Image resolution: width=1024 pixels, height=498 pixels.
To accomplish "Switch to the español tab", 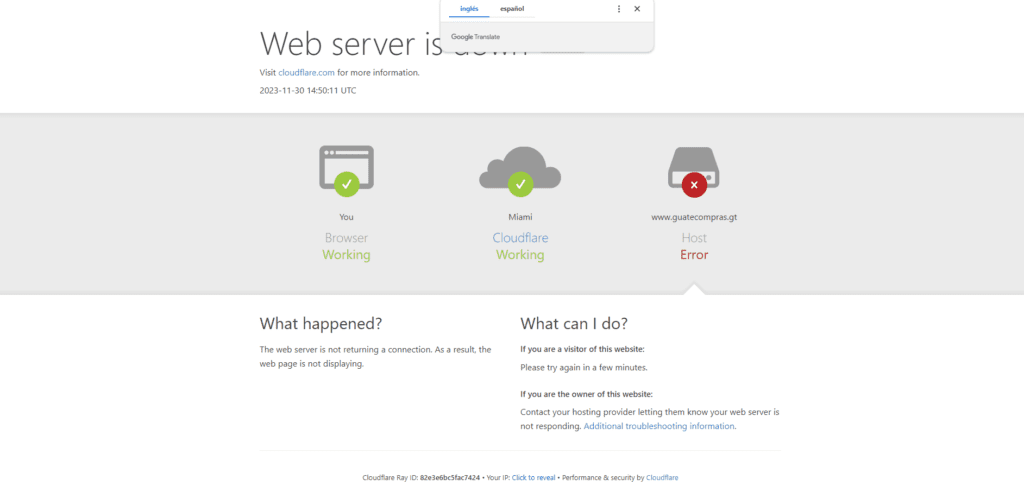I will click(x=512, y=9).
